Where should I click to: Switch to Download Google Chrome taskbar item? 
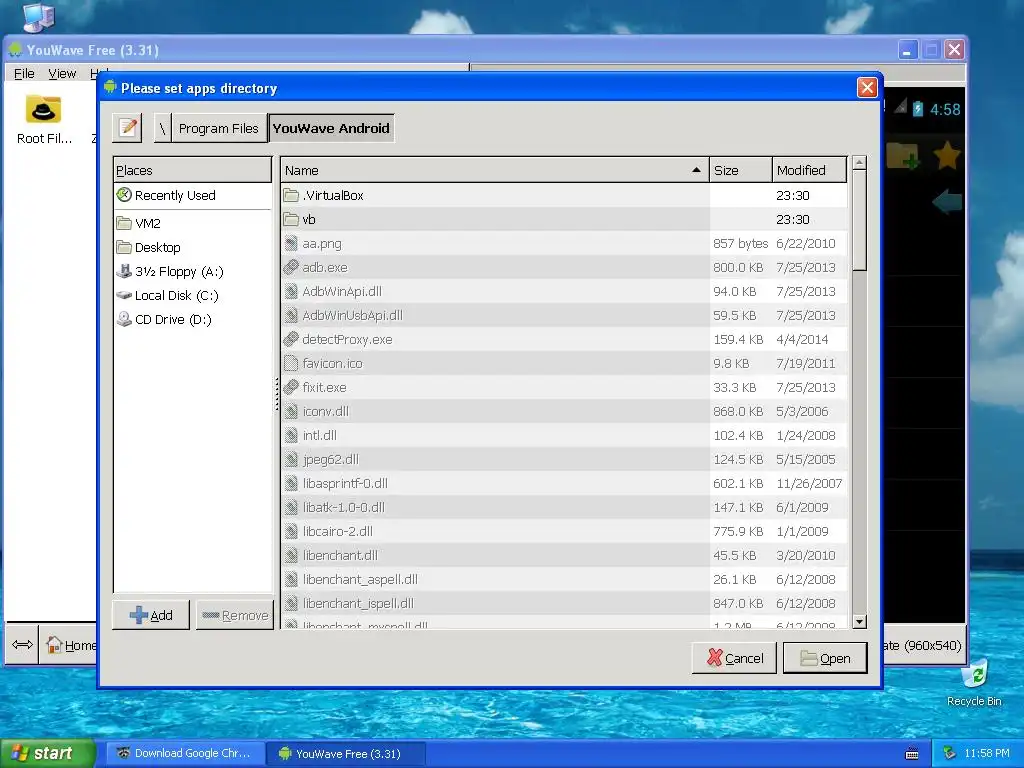tap(185, 753)
